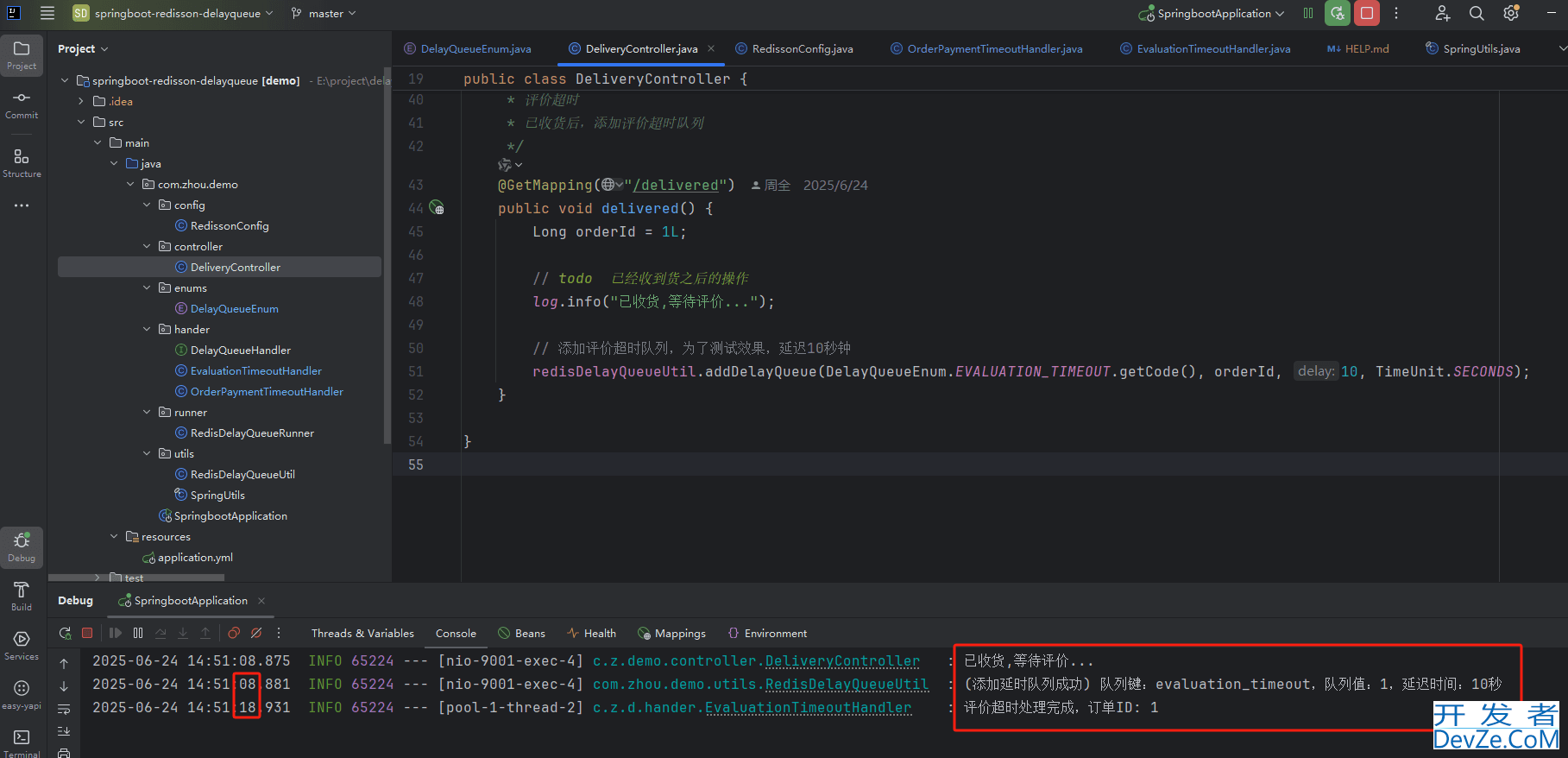Open the main hamburger menu
Screen dimensions: 1568x758
coord(47,13)
